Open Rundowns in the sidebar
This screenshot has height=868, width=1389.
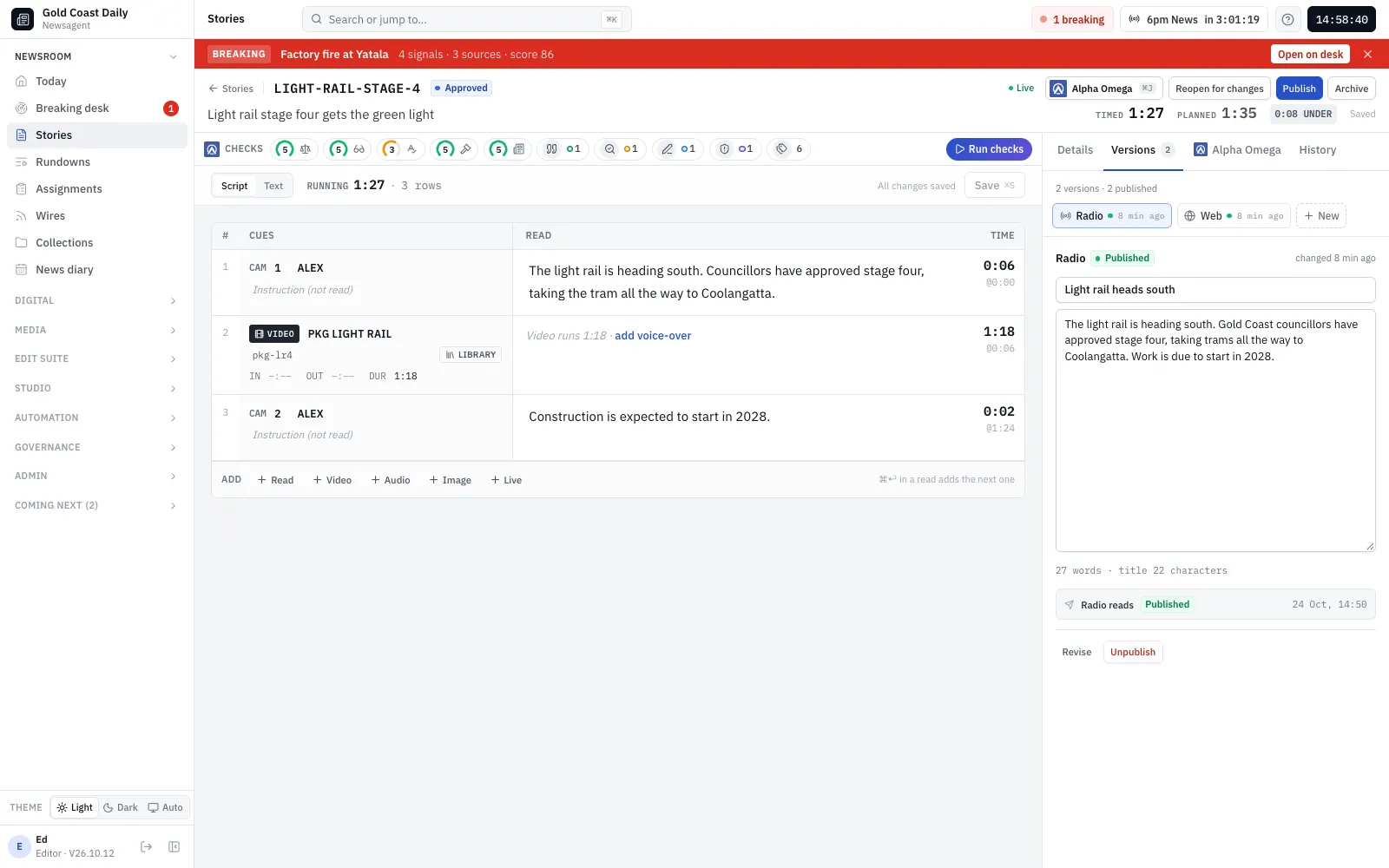[97, 162]
